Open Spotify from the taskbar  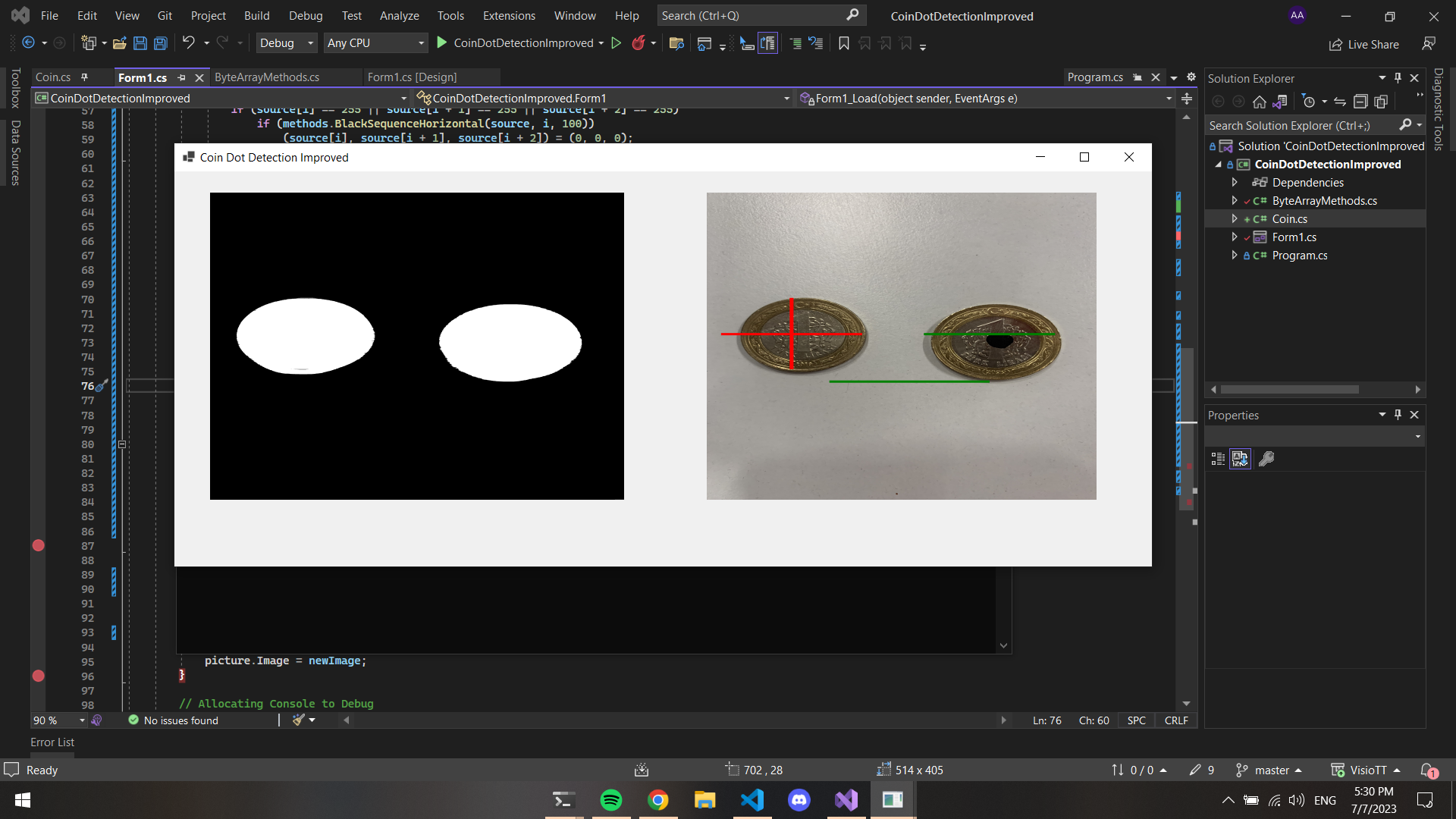point(611,800)
